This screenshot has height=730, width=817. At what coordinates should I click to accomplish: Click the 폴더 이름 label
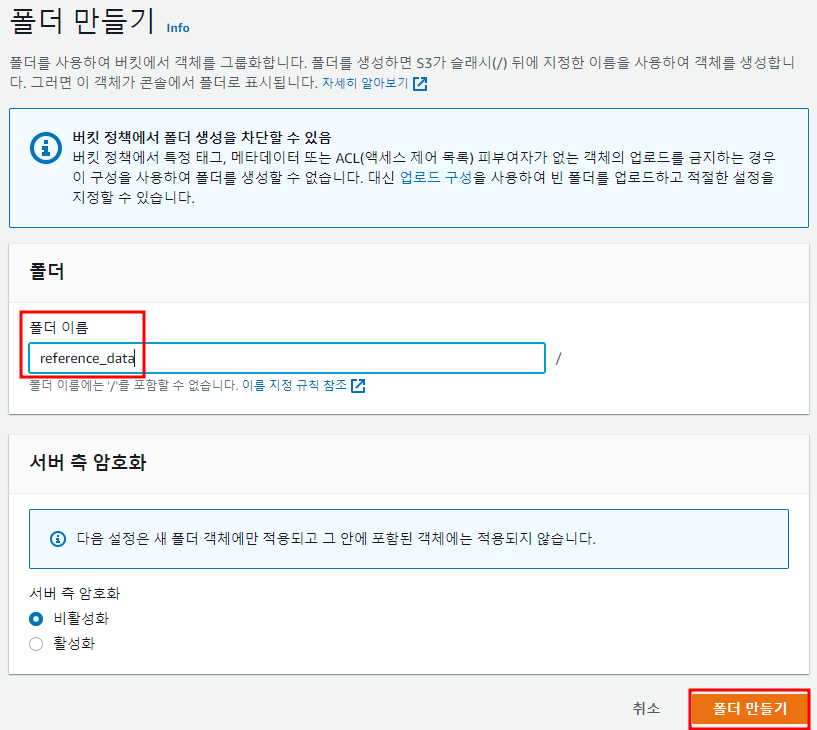(59, 327)
